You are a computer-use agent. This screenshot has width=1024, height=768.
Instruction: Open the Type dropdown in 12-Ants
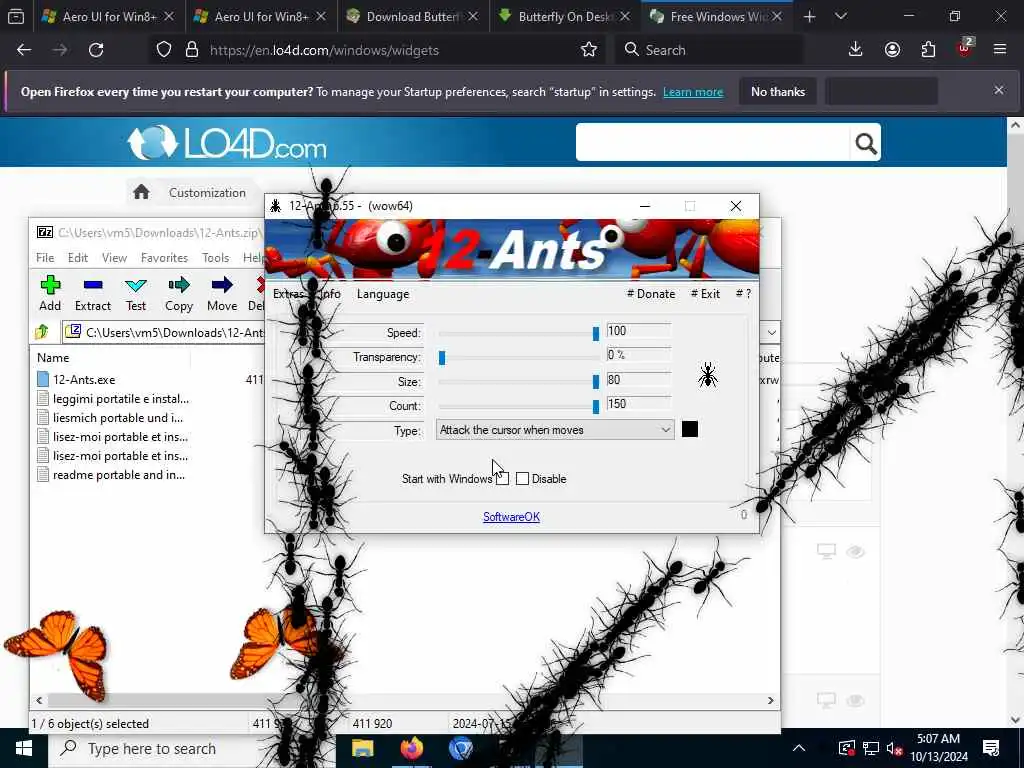554,430
